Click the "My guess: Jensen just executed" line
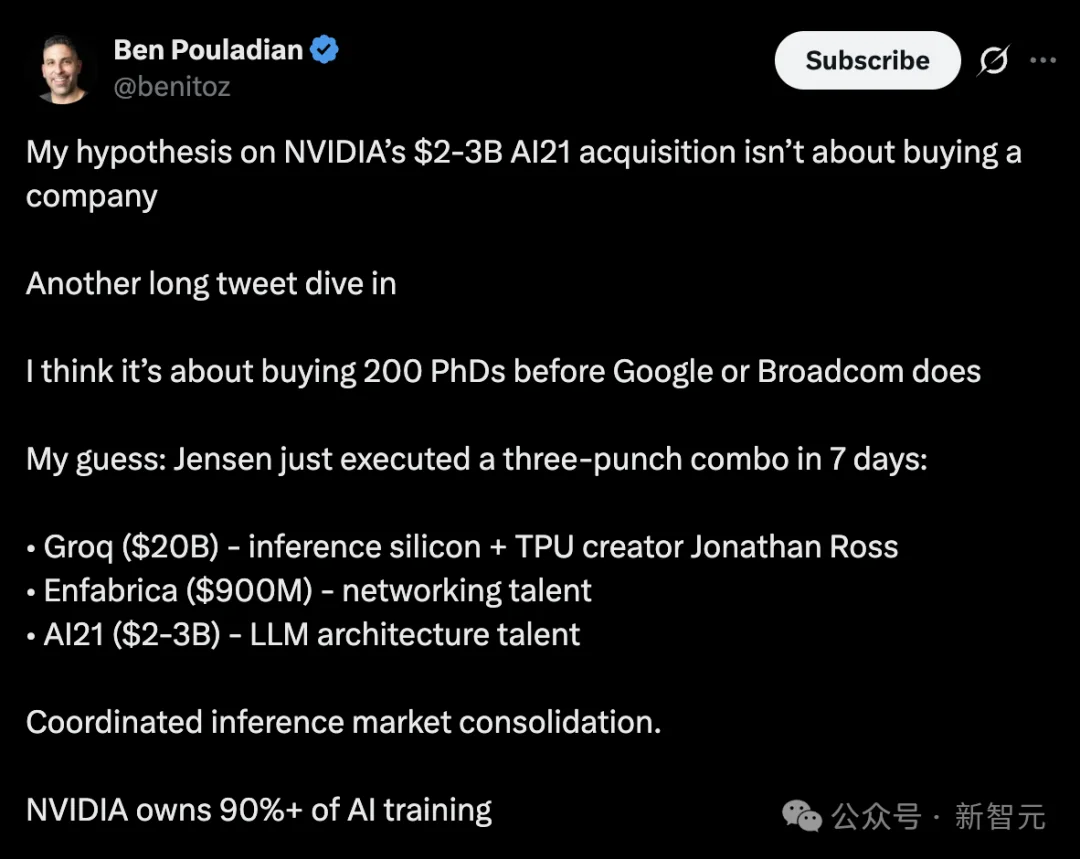Screen dimensions: 1080x859 476,459
